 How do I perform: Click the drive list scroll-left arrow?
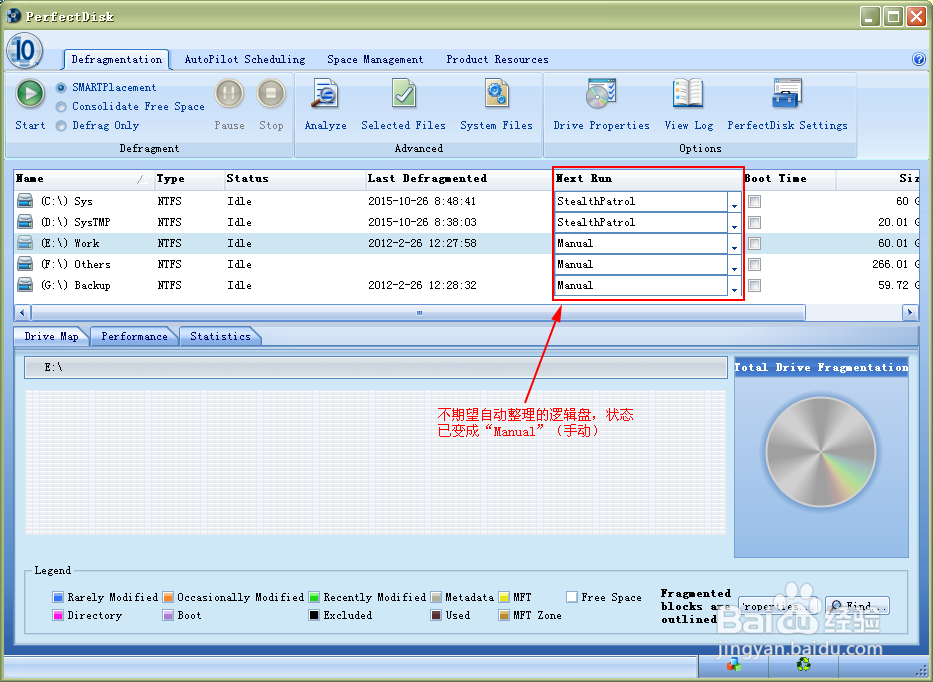coord(22,312)
